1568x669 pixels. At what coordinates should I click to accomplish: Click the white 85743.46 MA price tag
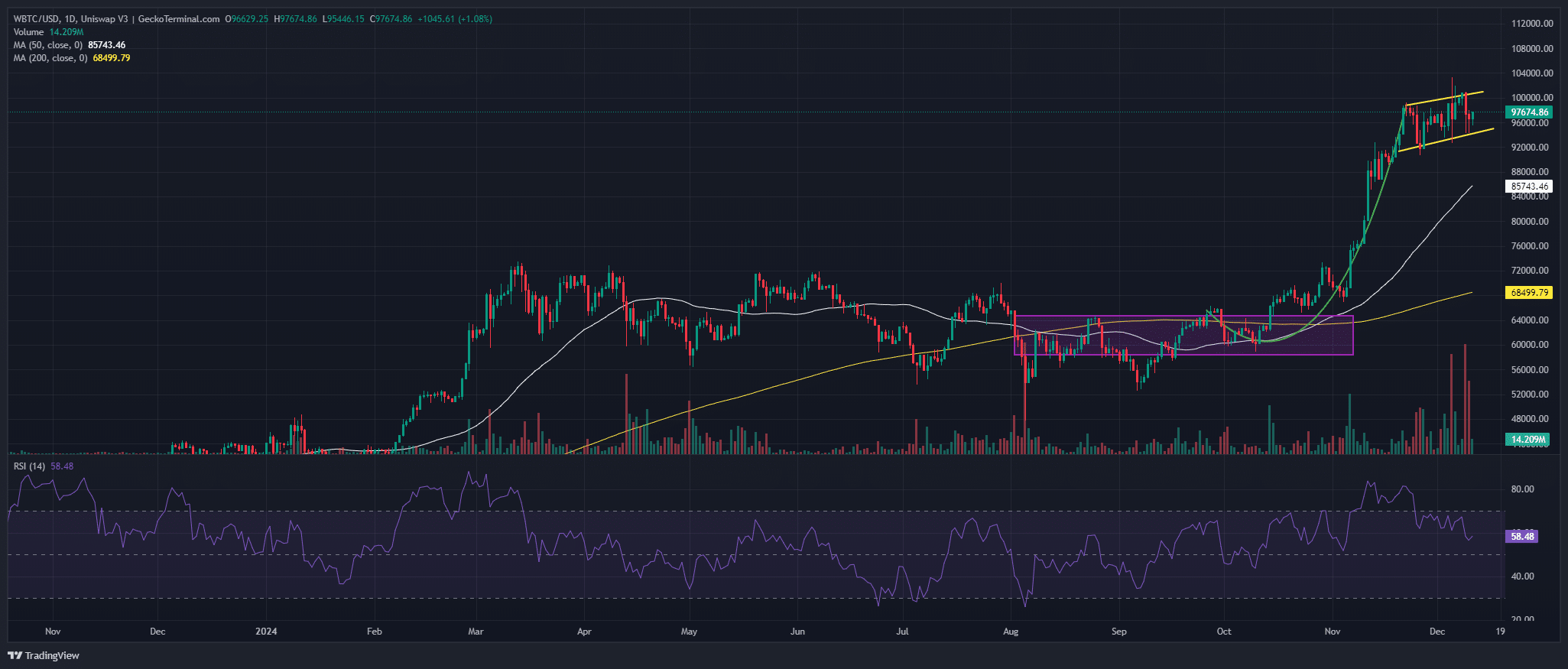(x=1528, y=186)
